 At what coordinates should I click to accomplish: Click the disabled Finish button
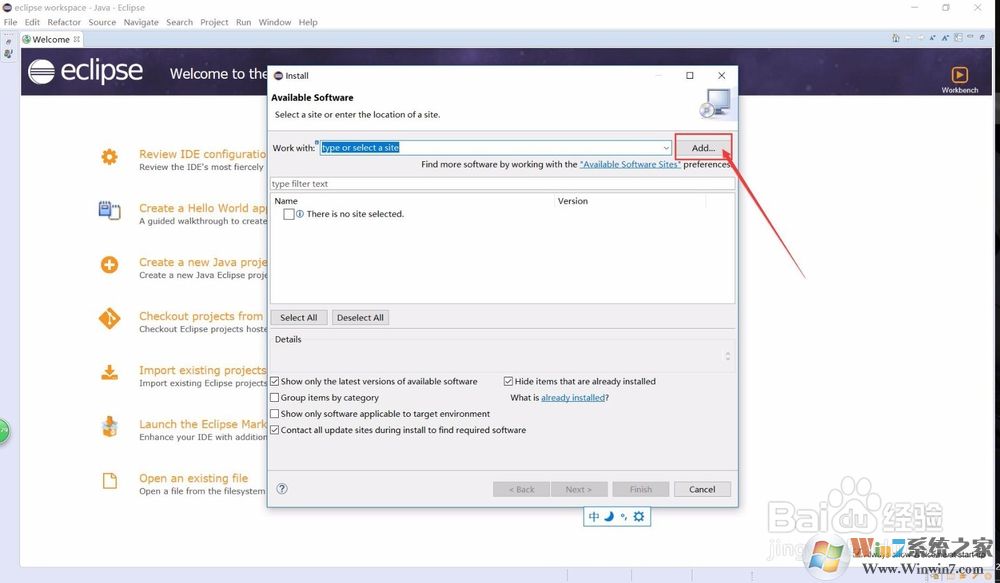click(x=640, y=489)
